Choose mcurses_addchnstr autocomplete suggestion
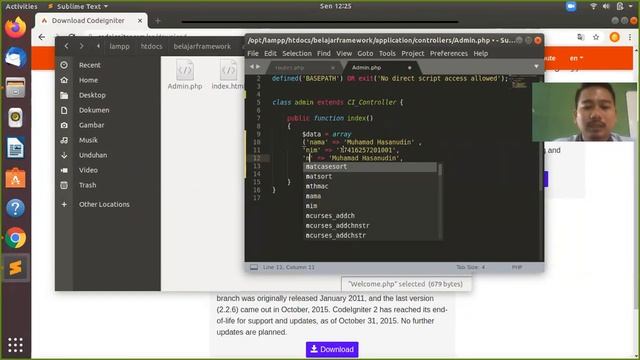Screen dimensions: 640x360 point(370,226)
